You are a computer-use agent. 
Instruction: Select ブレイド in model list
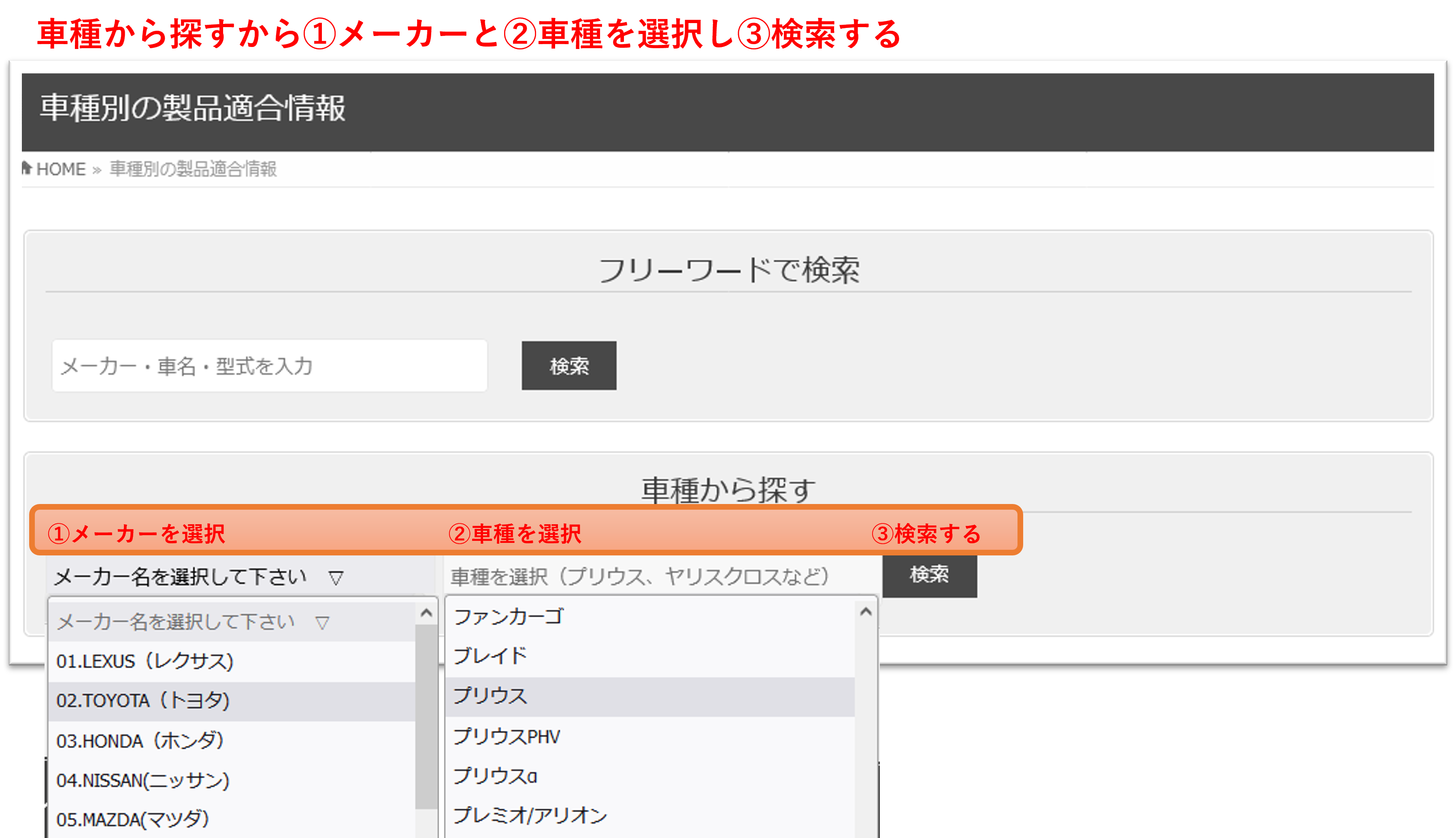[x=650, y=656]
